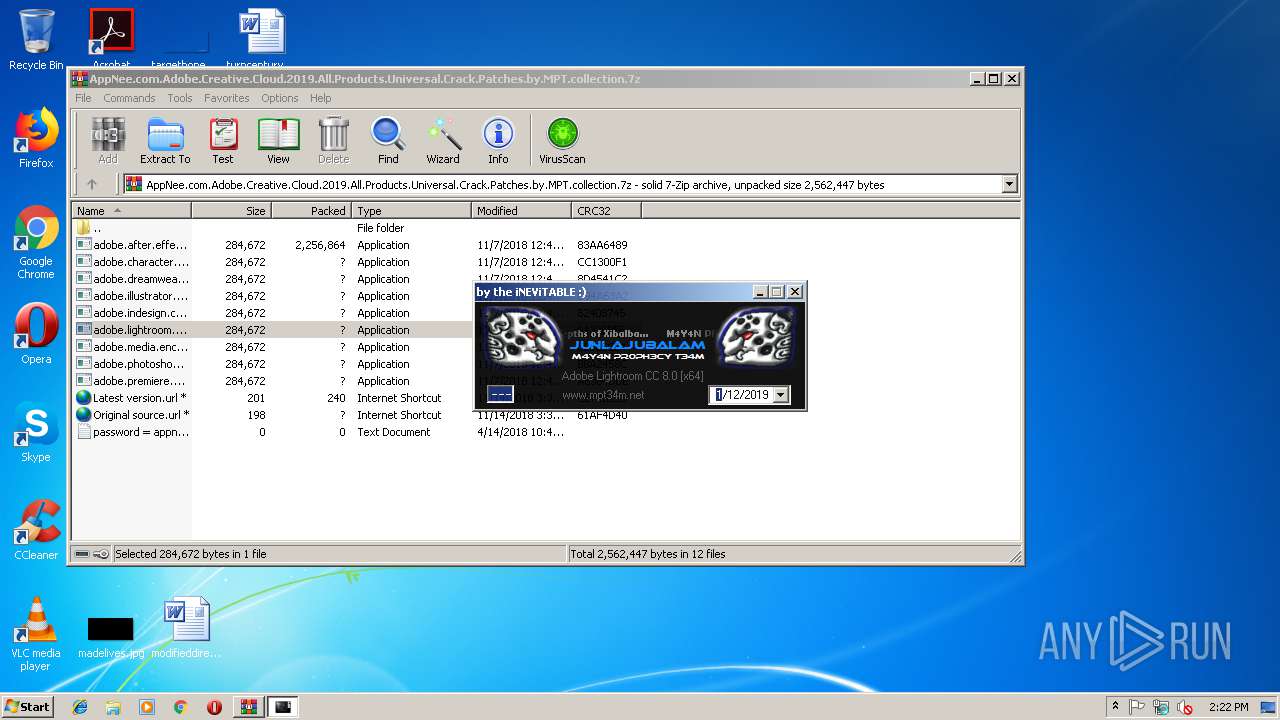Click the View file toolbar icon
Image resolution: width=1280 pixels, height=720 pixels.
coord(278,140)
